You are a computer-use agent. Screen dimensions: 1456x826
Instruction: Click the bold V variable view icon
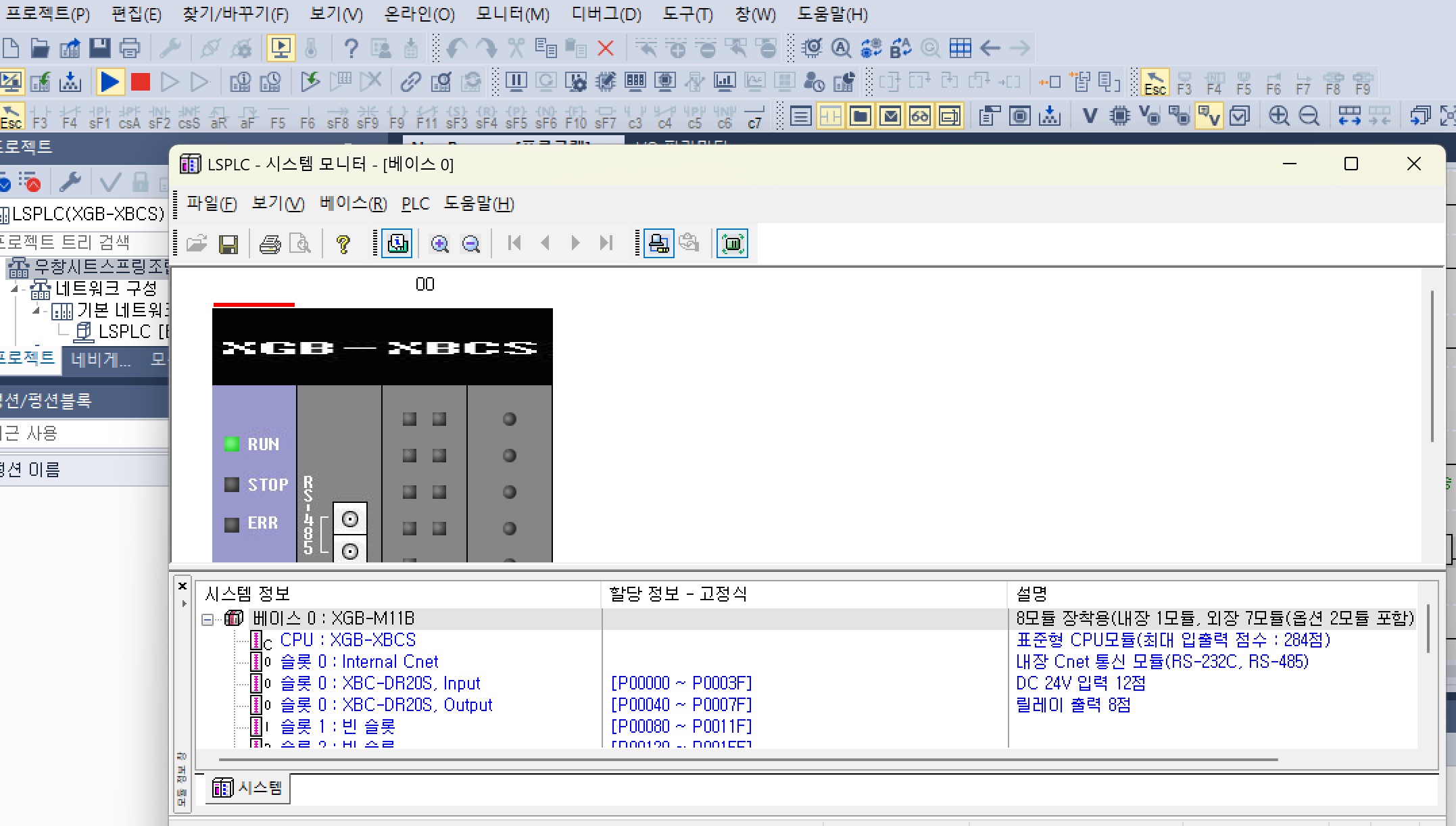1090,116
